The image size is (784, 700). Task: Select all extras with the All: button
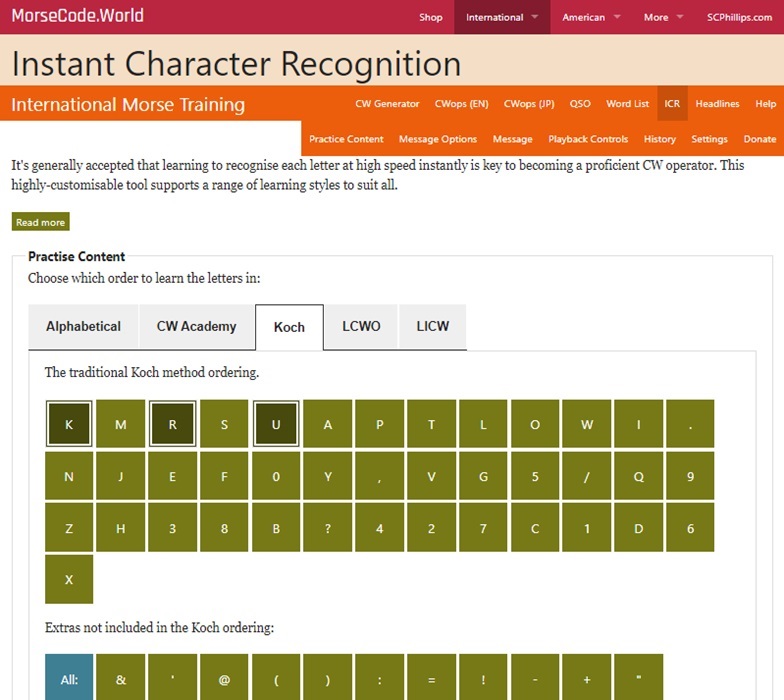pyautogui.click(x=69, y=679)
